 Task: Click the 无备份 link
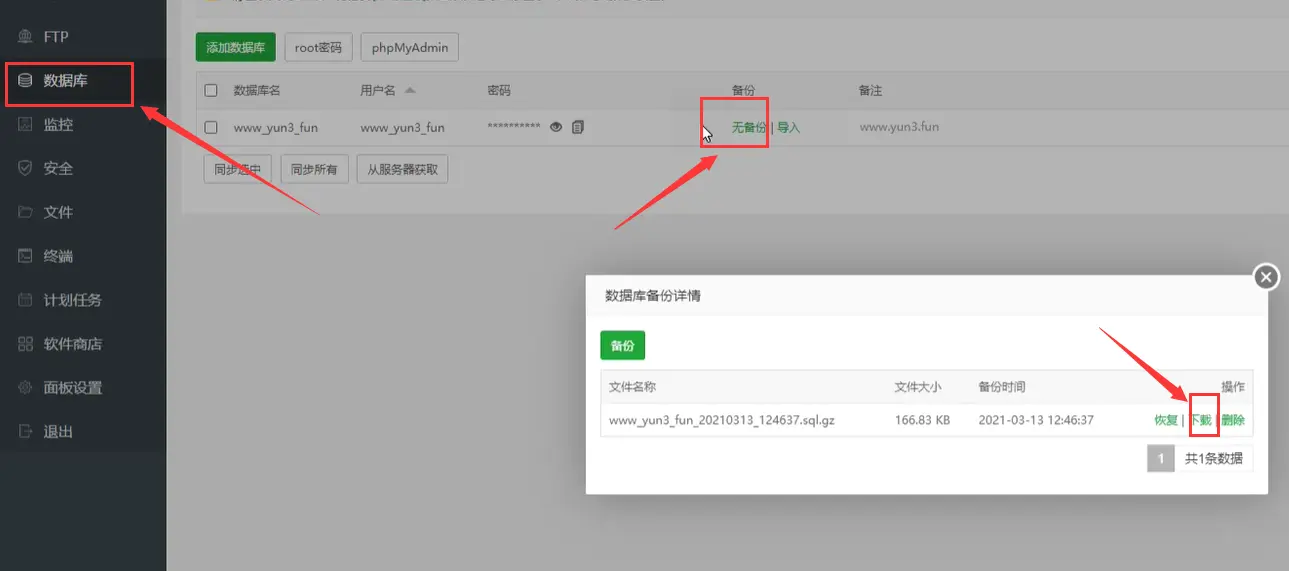749,127
